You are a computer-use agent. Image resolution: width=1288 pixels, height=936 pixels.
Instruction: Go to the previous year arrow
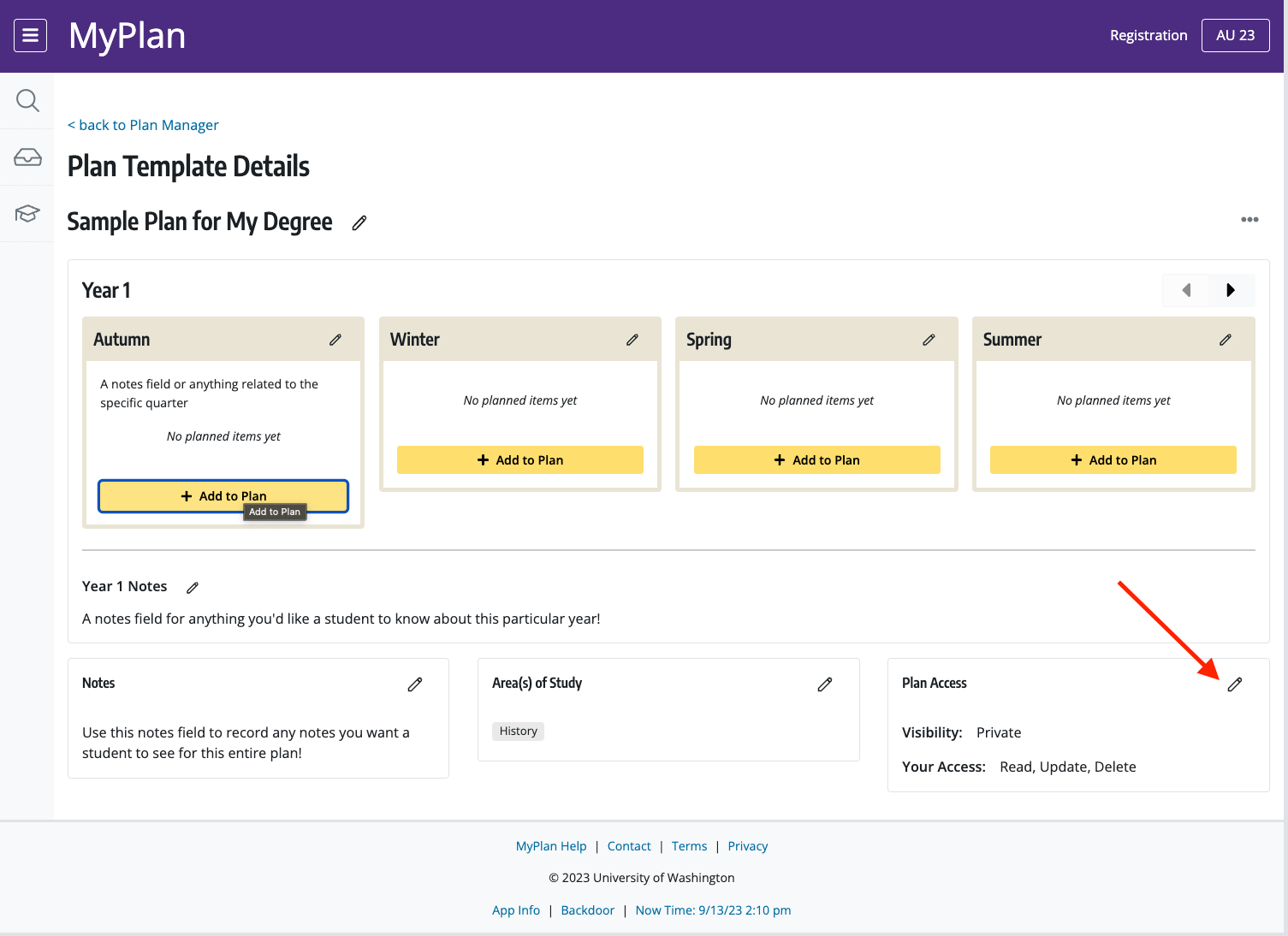(1185, 290)
